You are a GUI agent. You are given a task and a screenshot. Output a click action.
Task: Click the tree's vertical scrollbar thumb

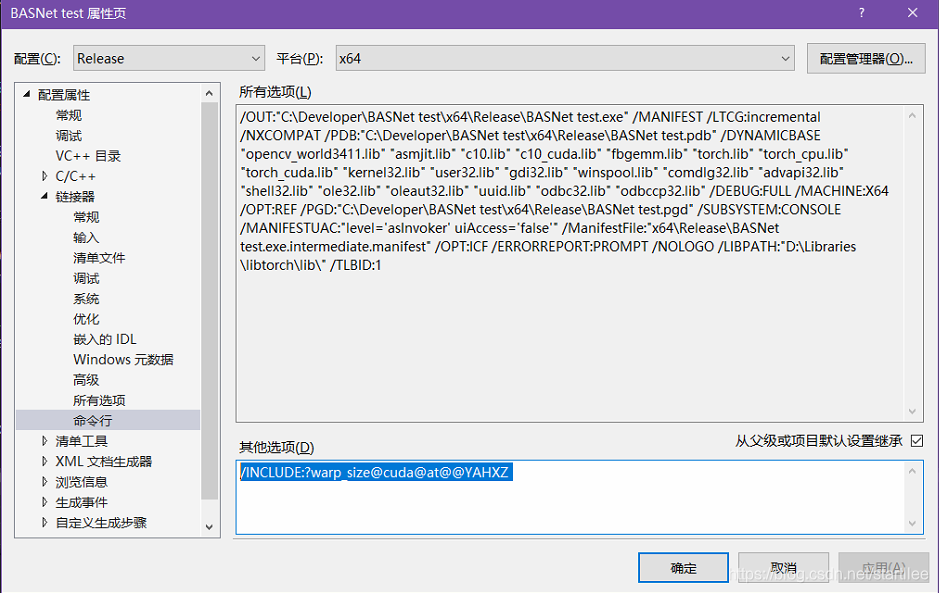point(209,301)
